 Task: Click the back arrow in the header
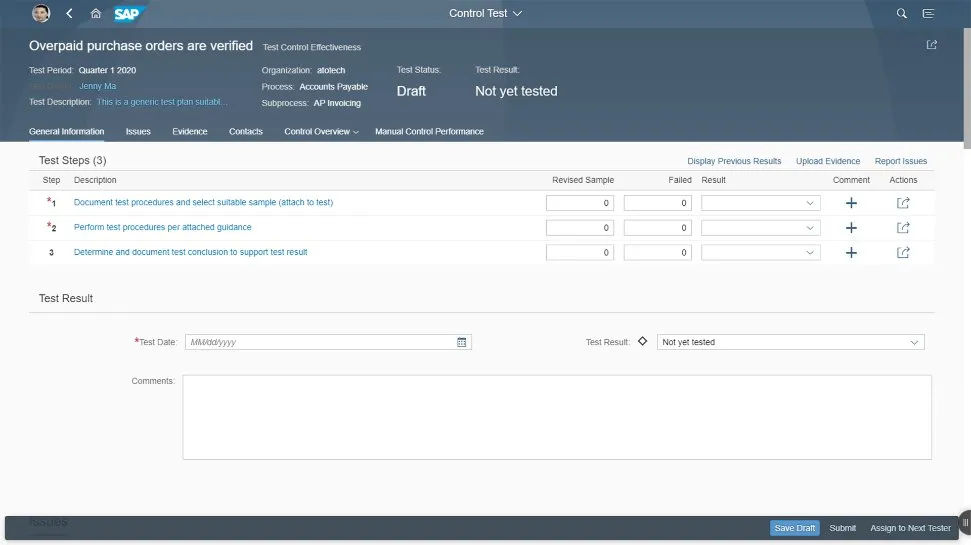pos(69,14)
